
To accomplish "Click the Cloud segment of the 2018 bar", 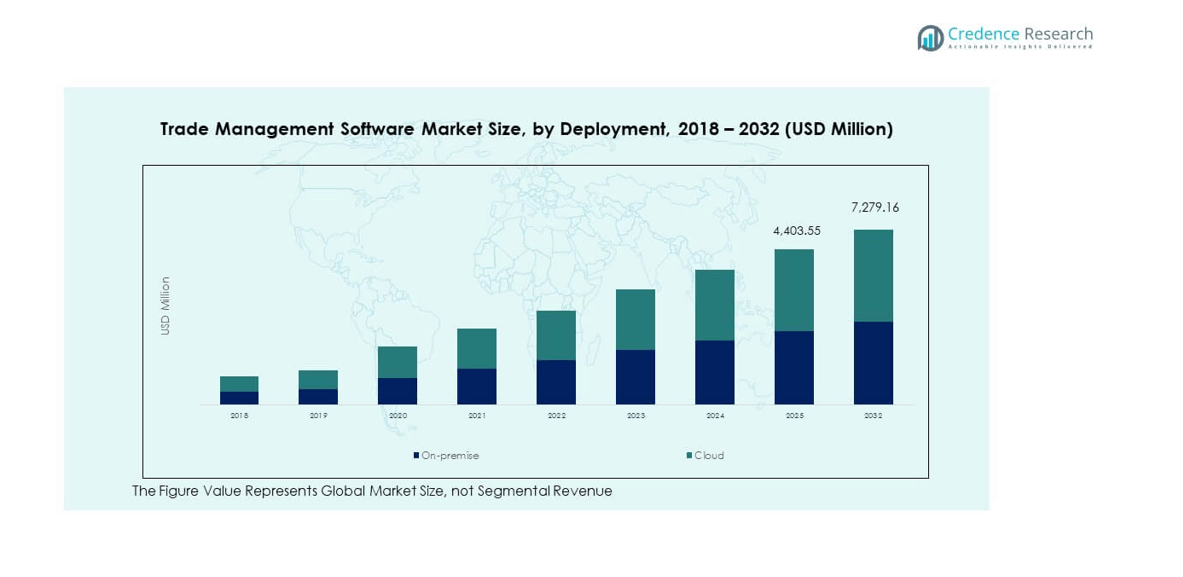I will coord(239,384).
